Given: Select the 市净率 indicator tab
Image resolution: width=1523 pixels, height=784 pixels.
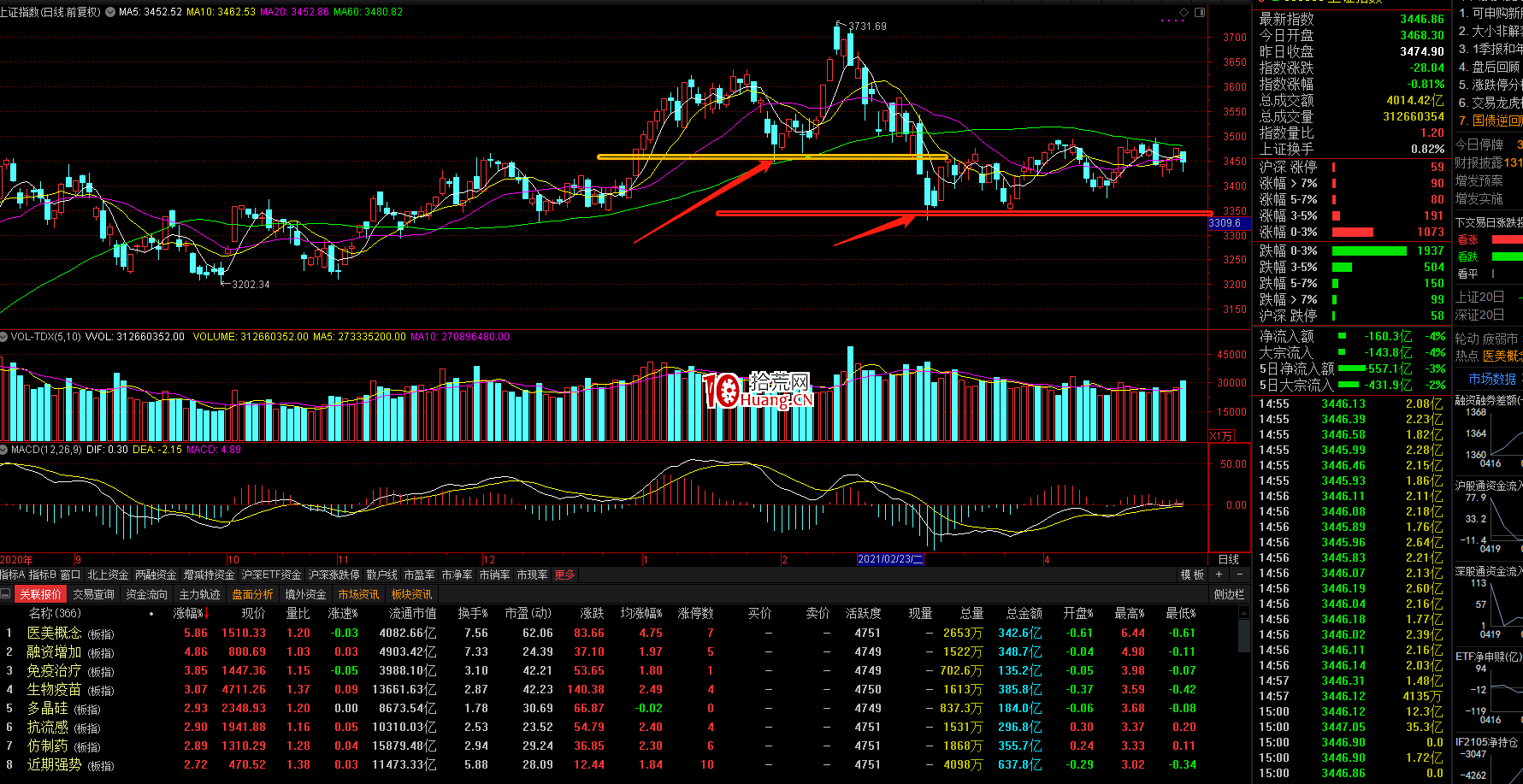Looking at the screenshot, I should click(x=457, y=575).
